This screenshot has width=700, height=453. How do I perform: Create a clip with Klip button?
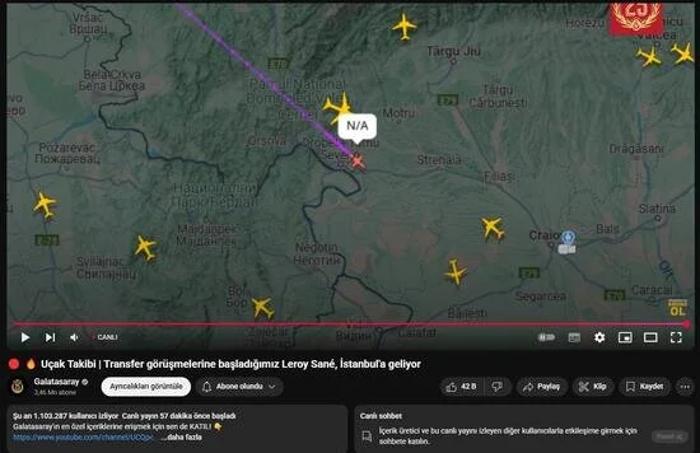point(592,387)
